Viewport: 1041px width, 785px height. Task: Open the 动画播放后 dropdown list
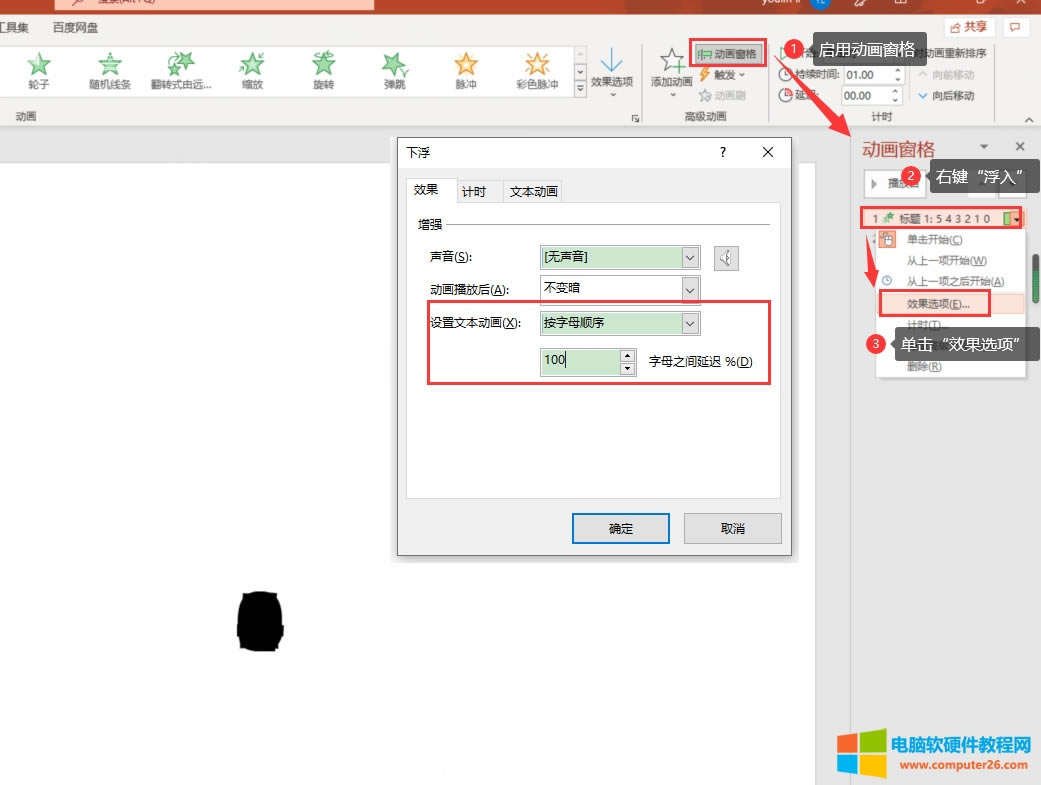pos(690,289)
